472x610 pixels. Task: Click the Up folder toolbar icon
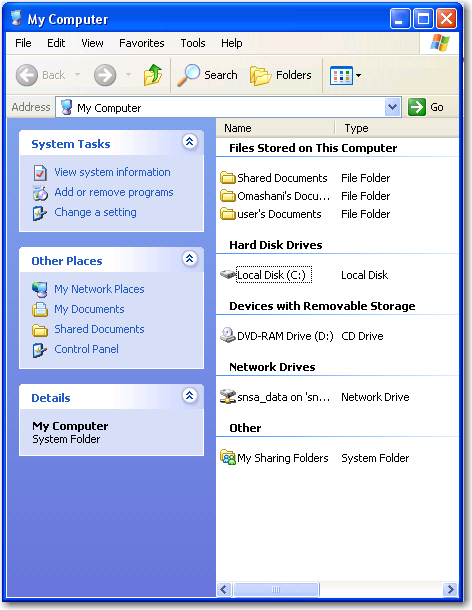tap(153, 75)
